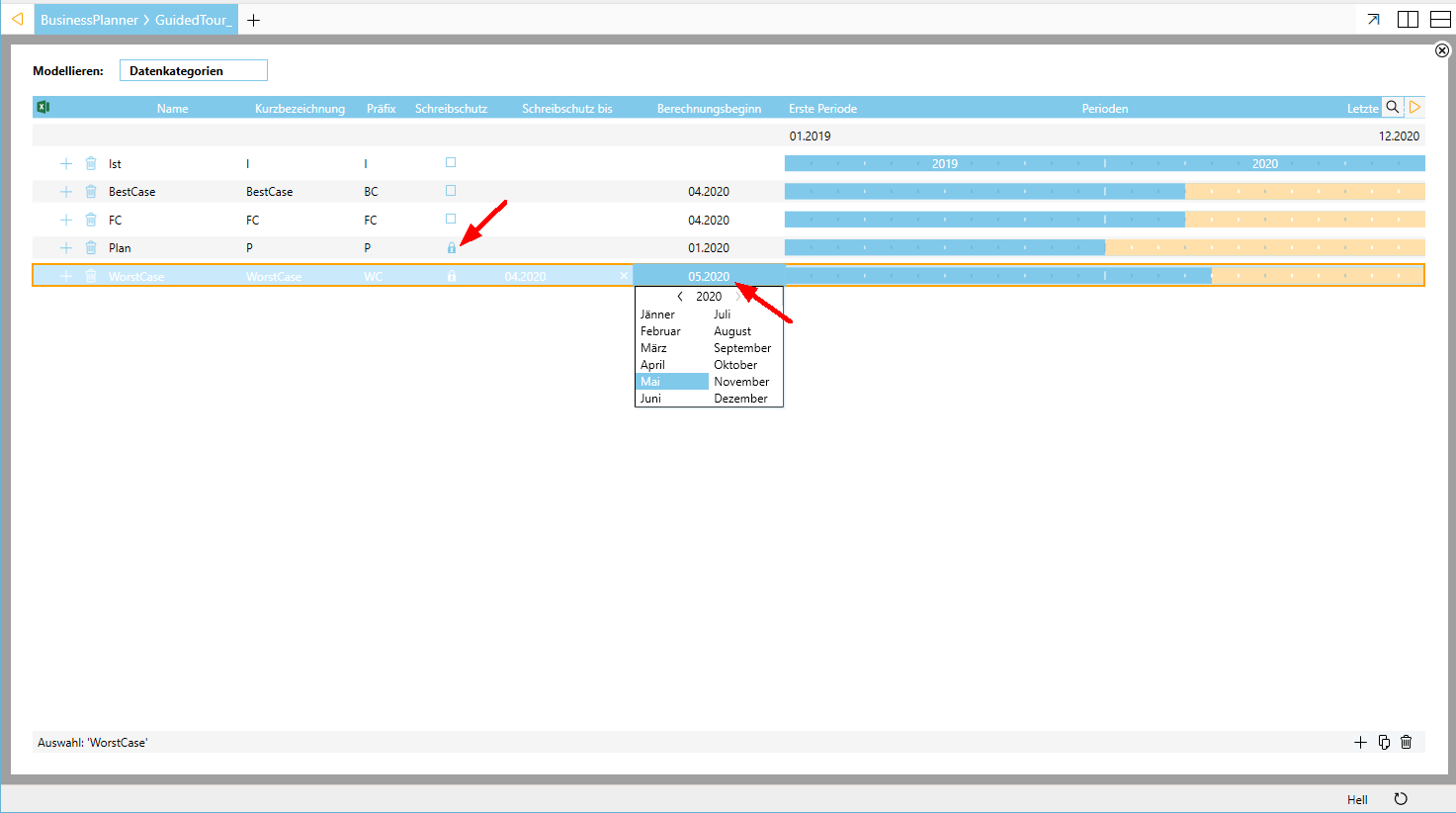Open the WorstCase Berechnungsbeginn 05.2020 picker
1456x813 pixels.
[x=709, y=276]
